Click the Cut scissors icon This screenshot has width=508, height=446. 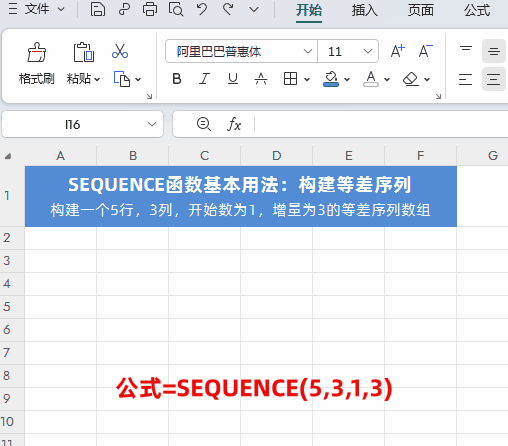tap(120, 51)
